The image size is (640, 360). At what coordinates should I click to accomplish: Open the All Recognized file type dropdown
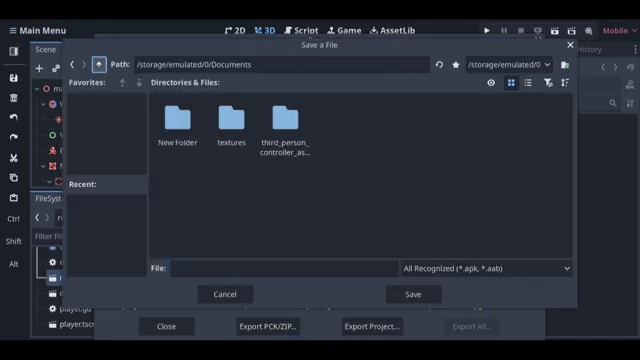486,269
